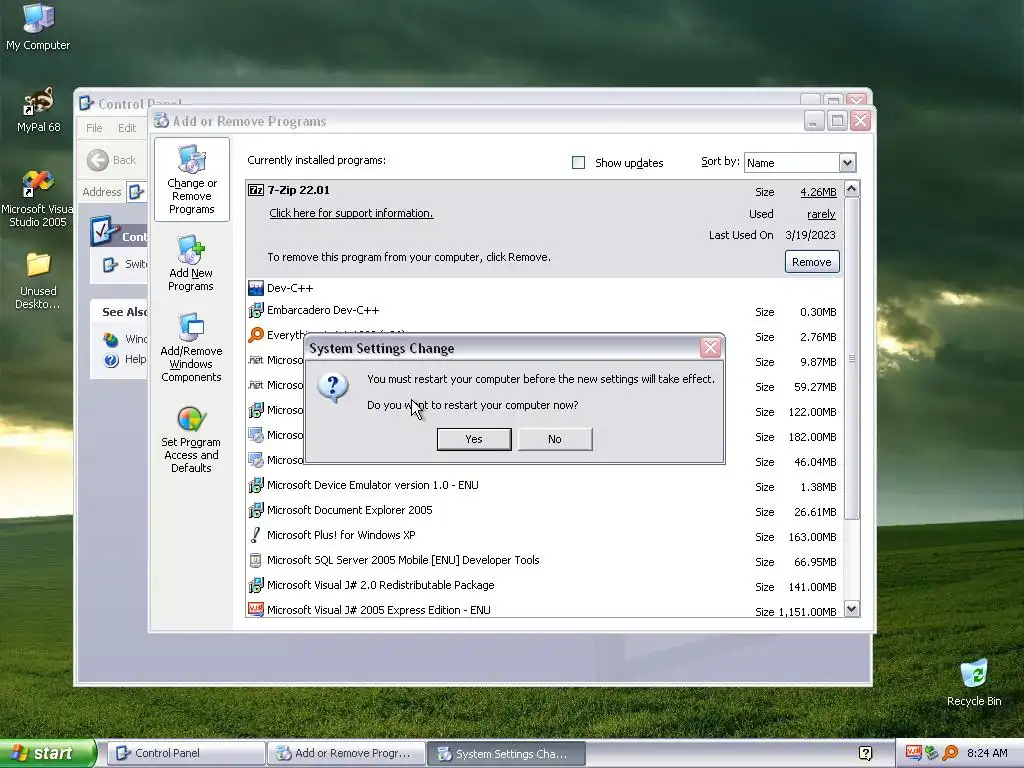Image resolution: width=1024 pixels, height=768 pixels.
Task: Switch to Control Panel taskbar button
Action: pos(186,753)
